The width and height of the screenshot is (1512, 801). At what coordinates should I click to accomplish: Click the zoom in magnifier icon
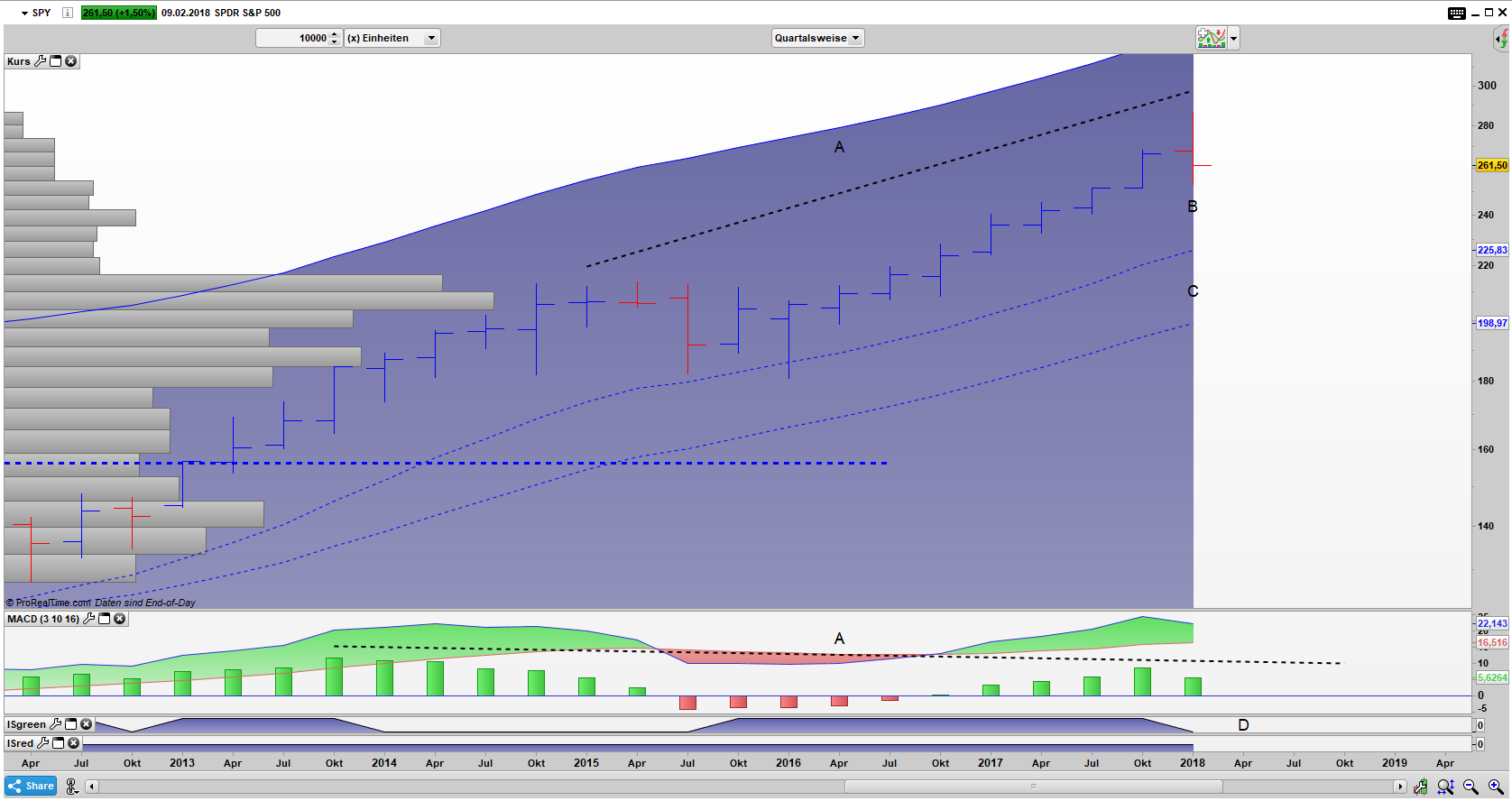click(1496, 787)
